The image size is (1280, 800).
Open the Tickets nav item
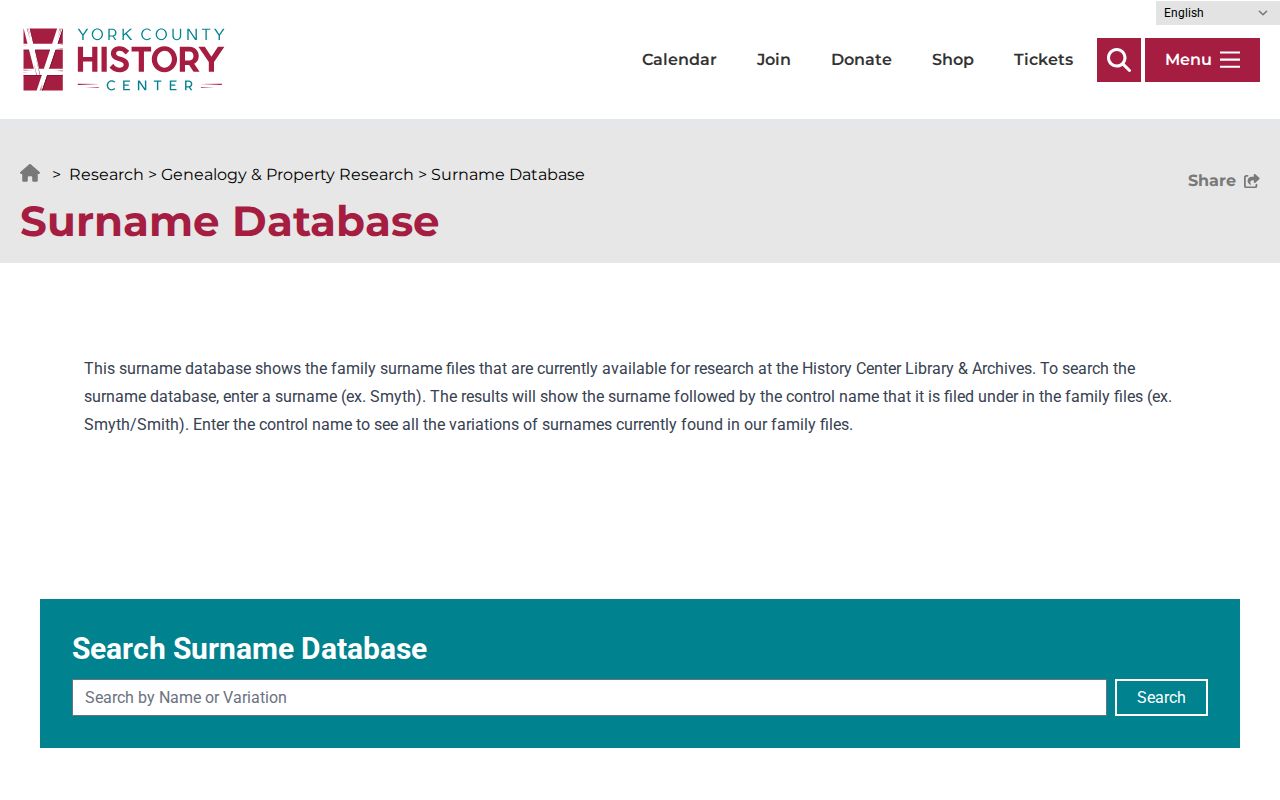coord(1043,60)
